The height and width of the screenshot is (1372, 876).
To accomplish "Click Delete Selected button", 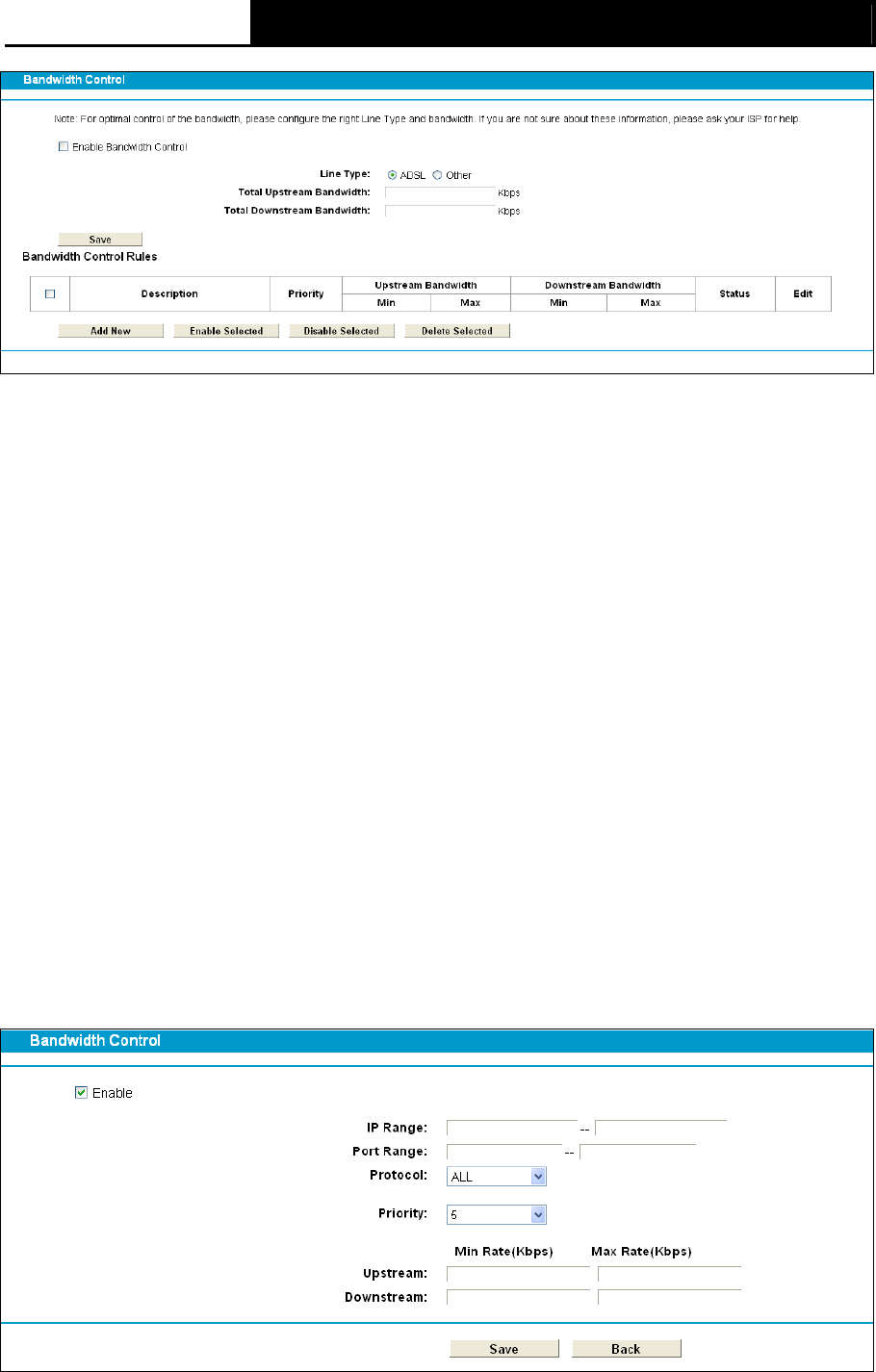I will [x=457, y=331].
